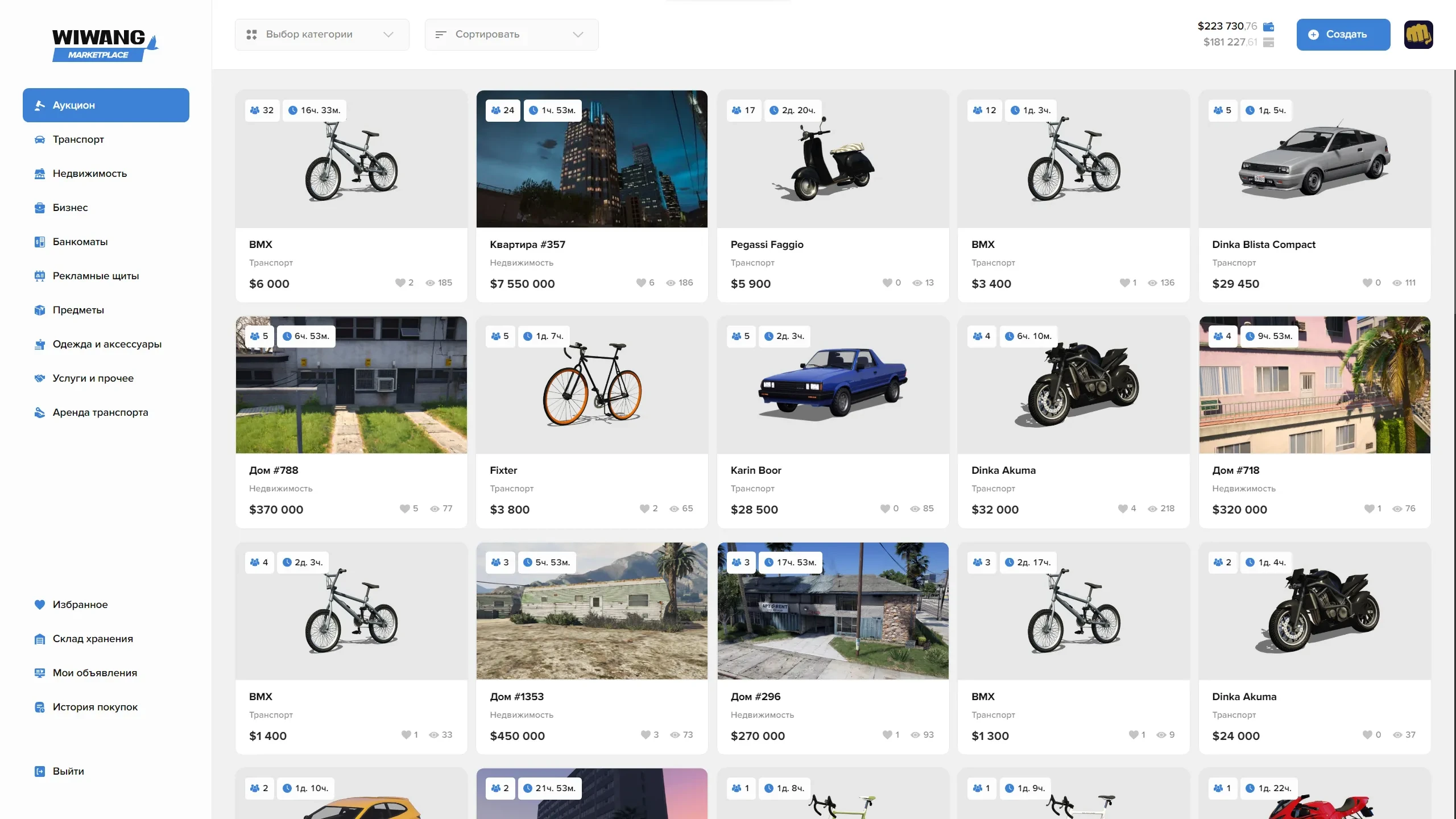The height and width of the screenshot is (819, 1456).
Task: Favorite the Квартира #357 listing
Action: click(641, 283)
